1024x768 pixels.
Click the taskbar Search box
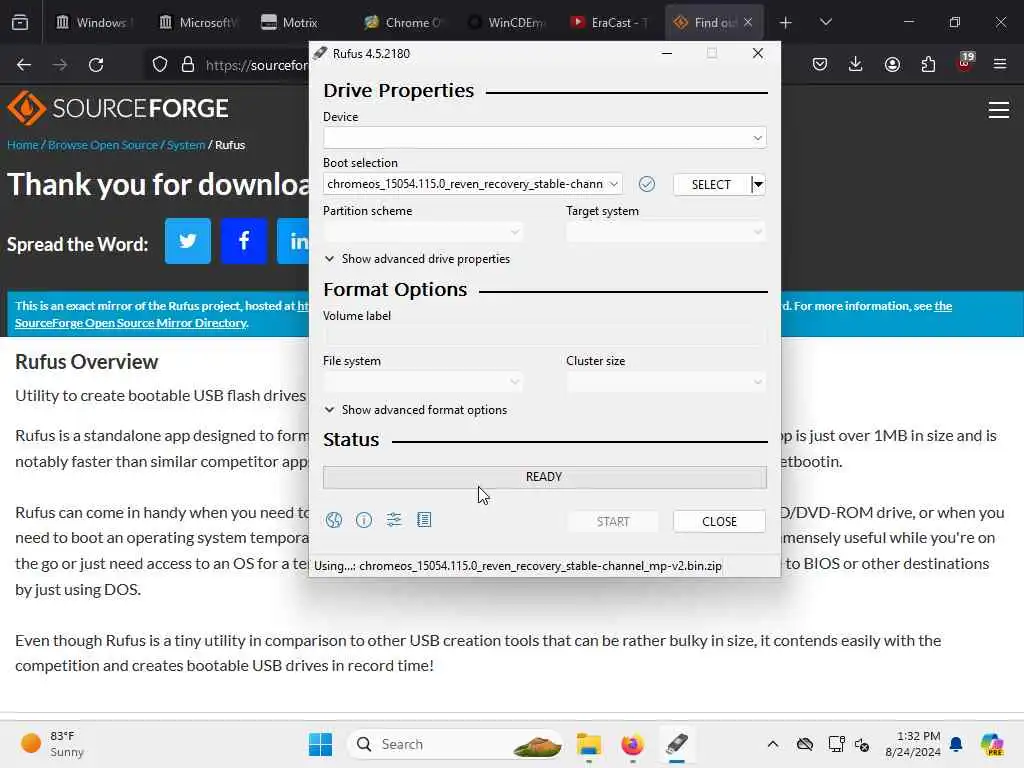coord(455,744)
